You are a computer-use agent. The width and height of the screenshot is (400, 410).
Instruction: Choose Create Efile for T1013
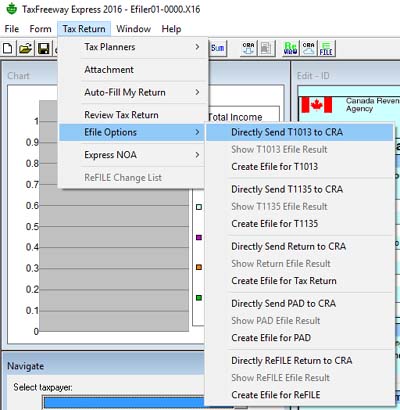(x=300, y=167)
